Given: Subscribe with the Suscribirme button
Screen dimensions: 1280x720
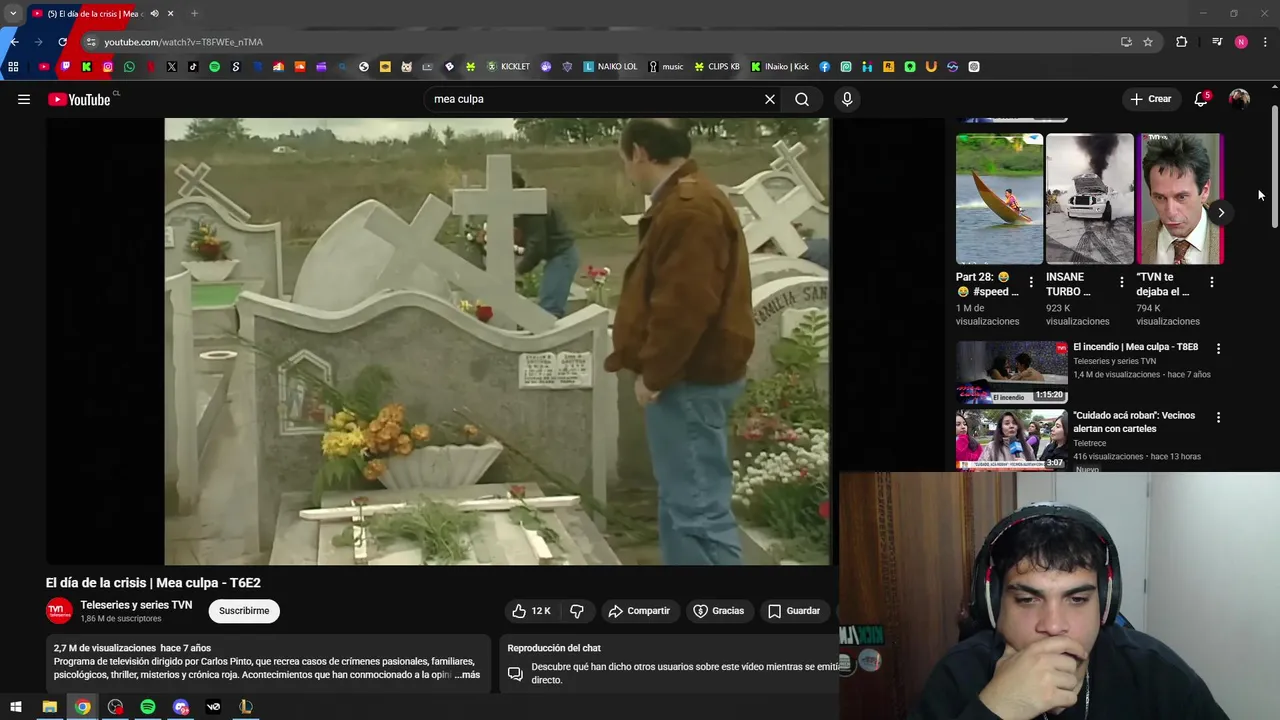Looking at the screenshot, I should click(244, 611).
